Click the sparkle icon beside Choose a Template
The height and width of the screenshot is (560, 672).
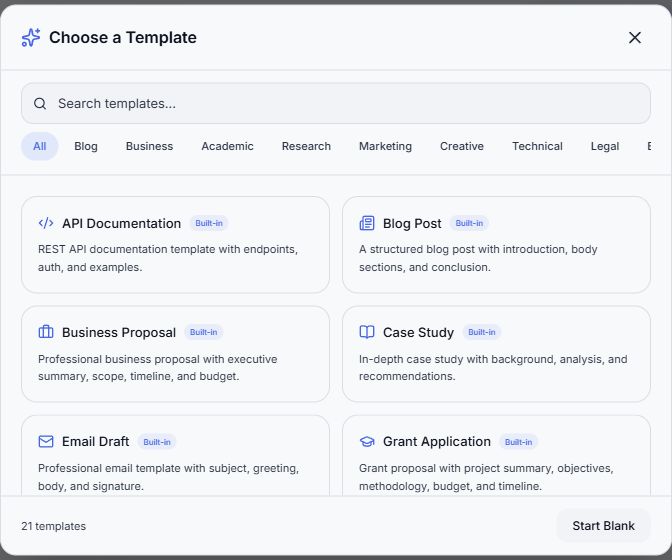[31, 38]
